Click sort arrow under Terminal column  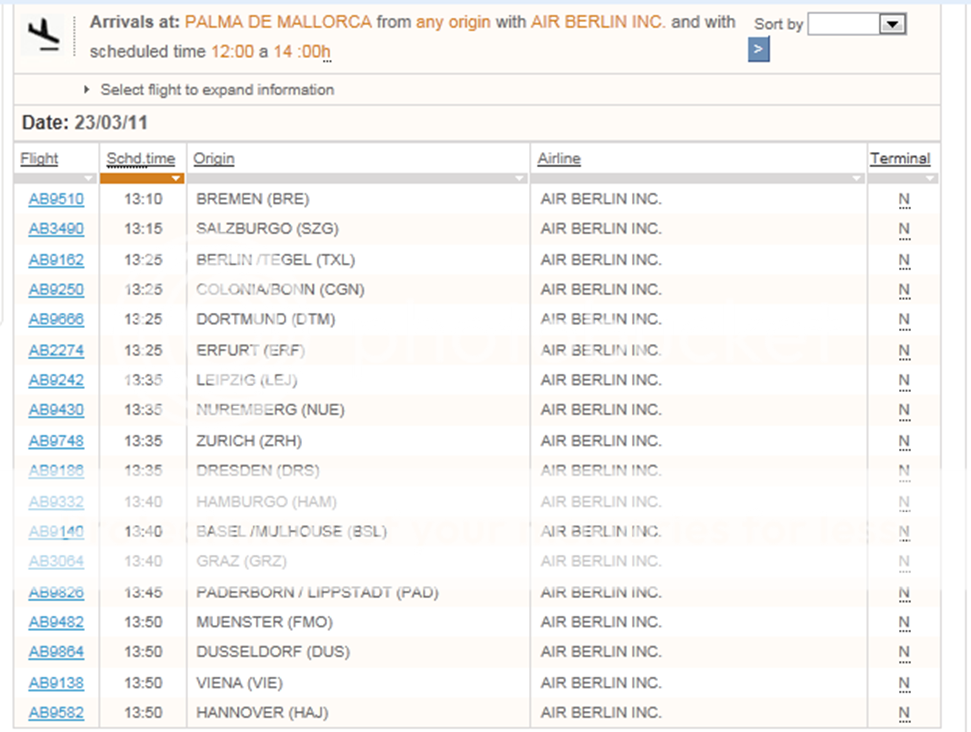930,178
